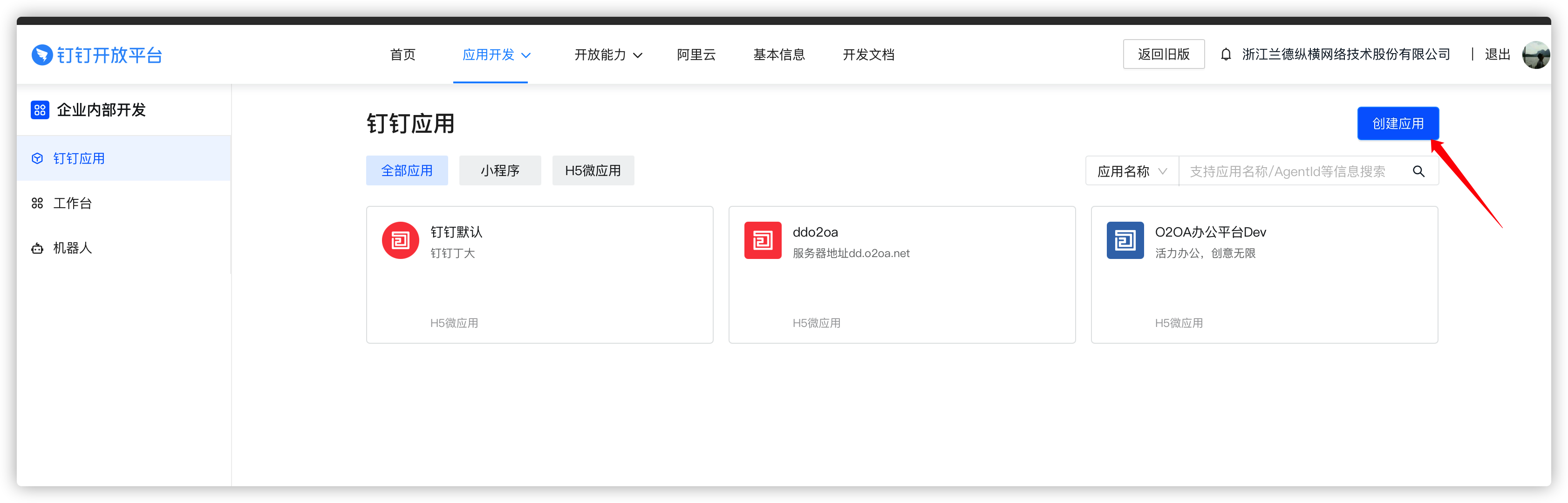1568x503 pixels.
Task: Click the 创建应用 button
Action: pos(1398,123)
